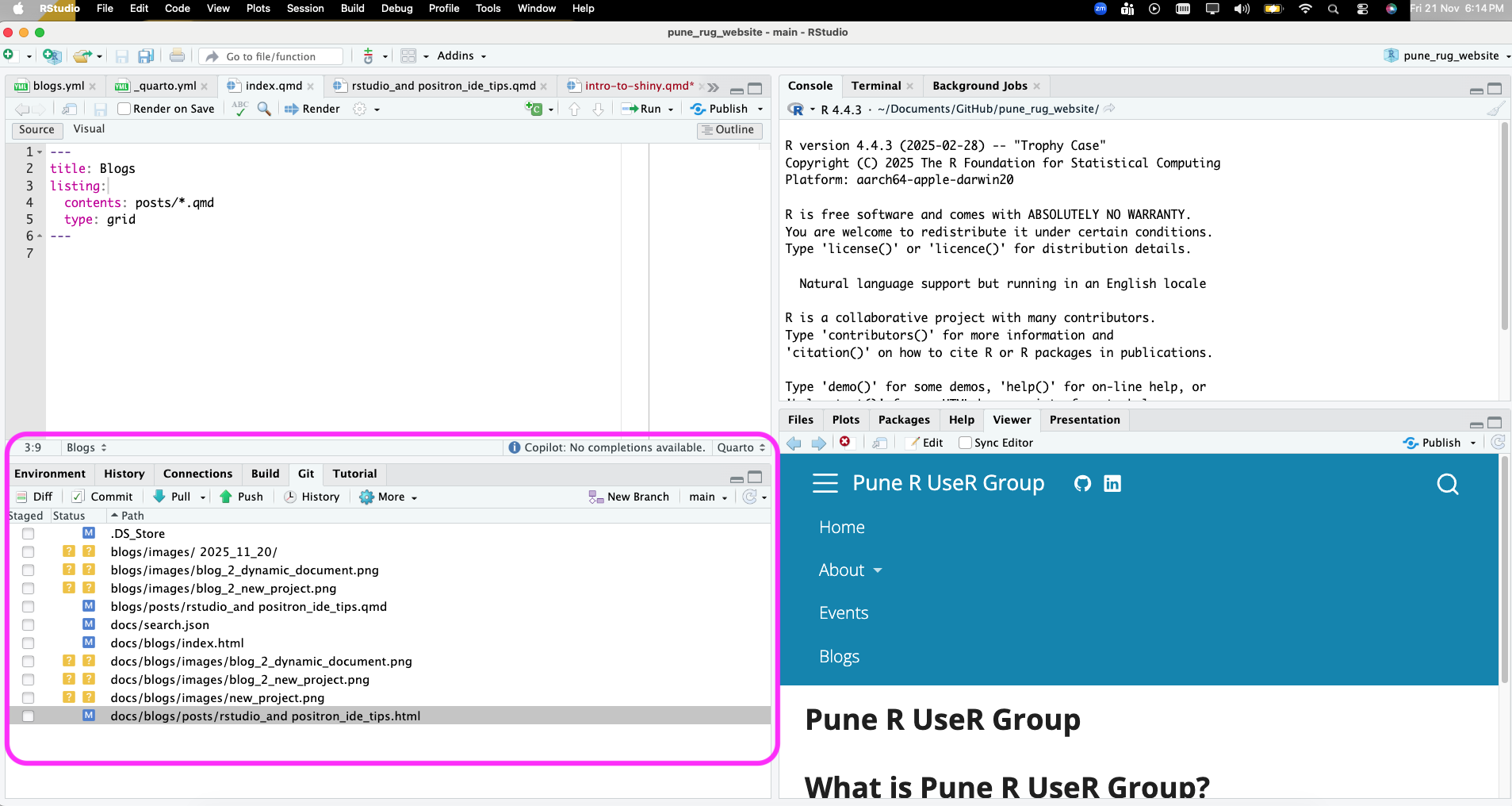Open the Git History clock icon

point(290,497)
